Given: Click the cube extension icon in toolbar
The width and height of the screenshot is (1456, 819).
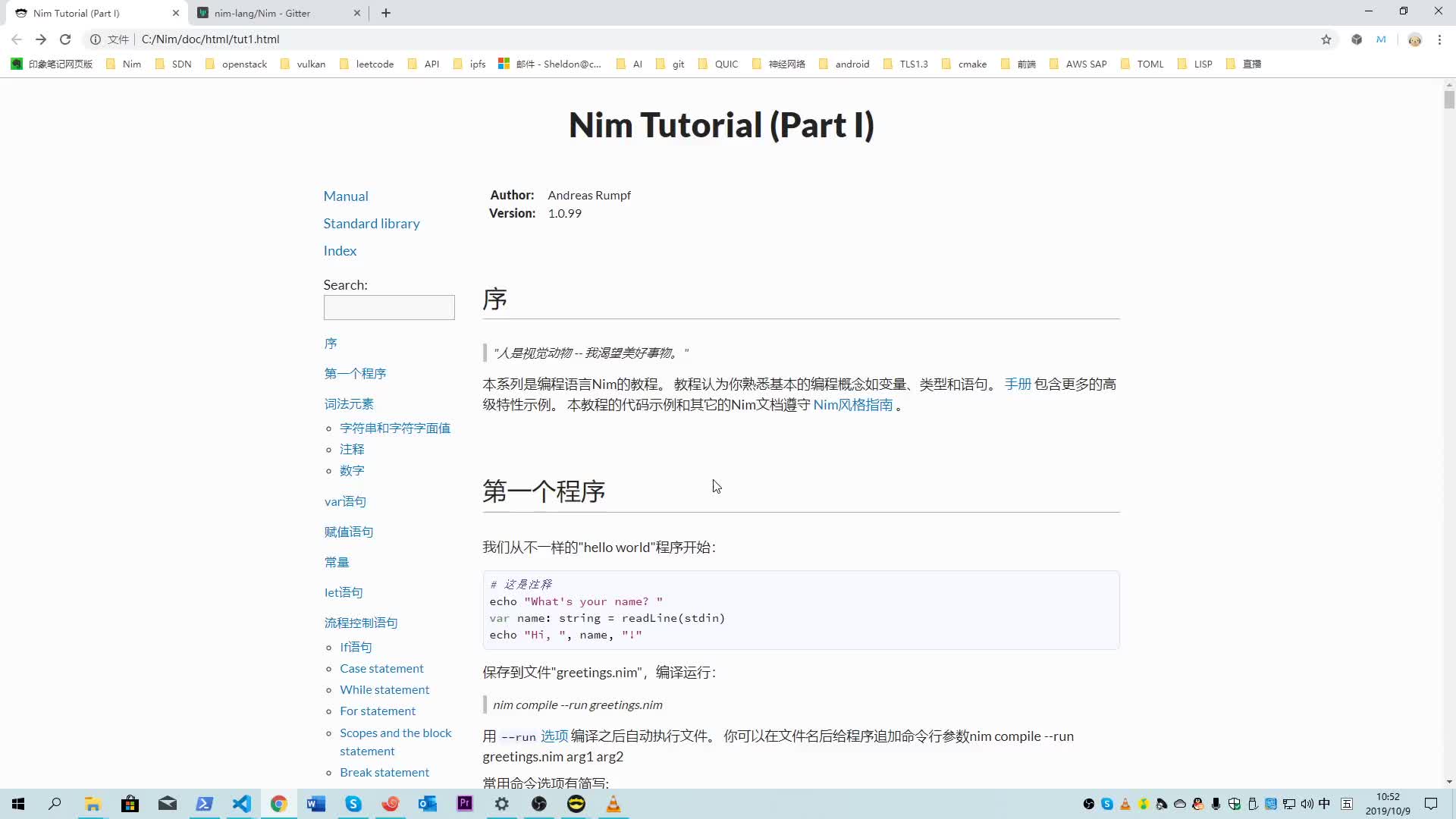Looking at the screenshot, I should (1357, 39).
